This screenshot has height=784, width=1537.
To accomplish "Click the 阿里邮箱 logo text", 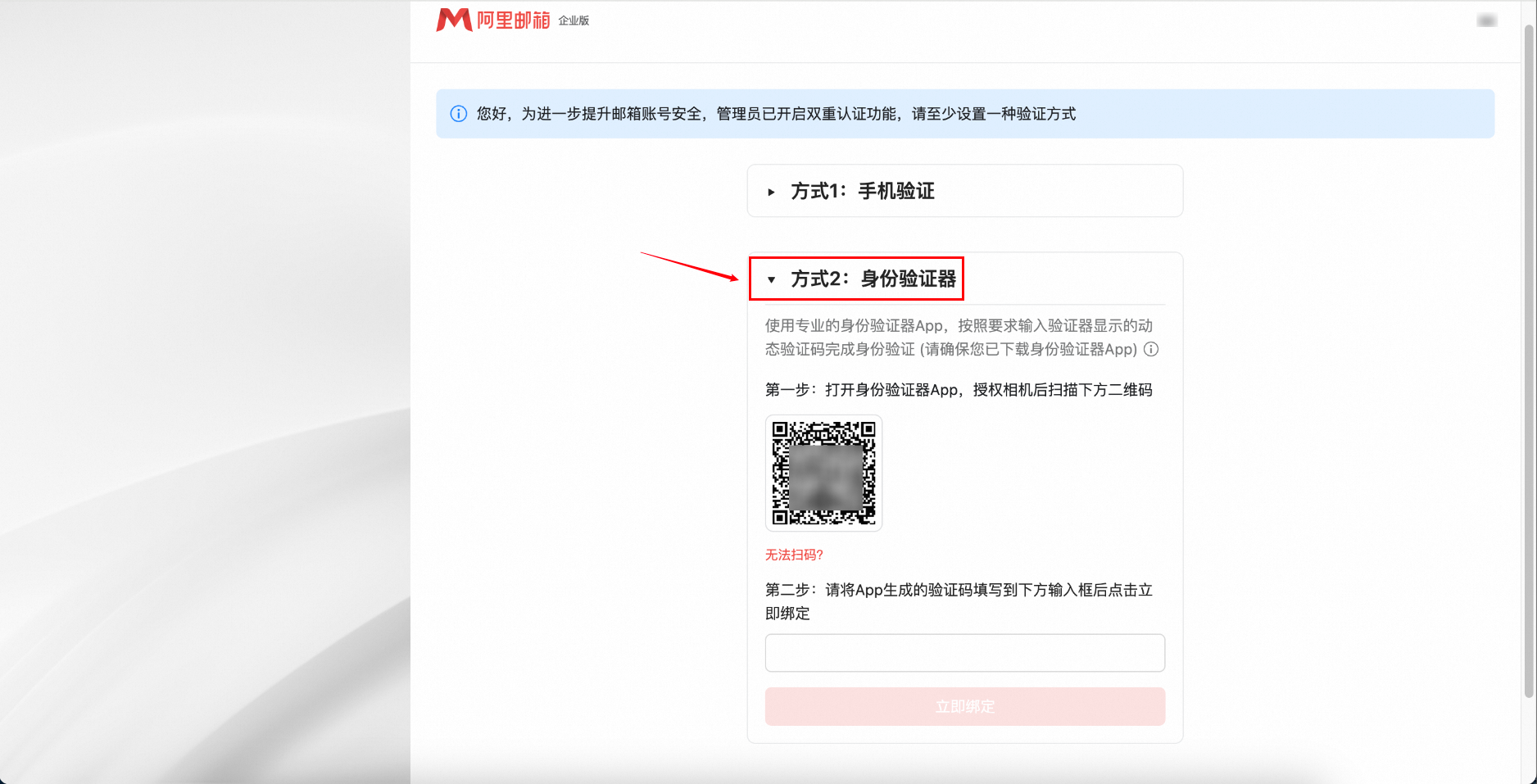I will [x=514, y=20].
